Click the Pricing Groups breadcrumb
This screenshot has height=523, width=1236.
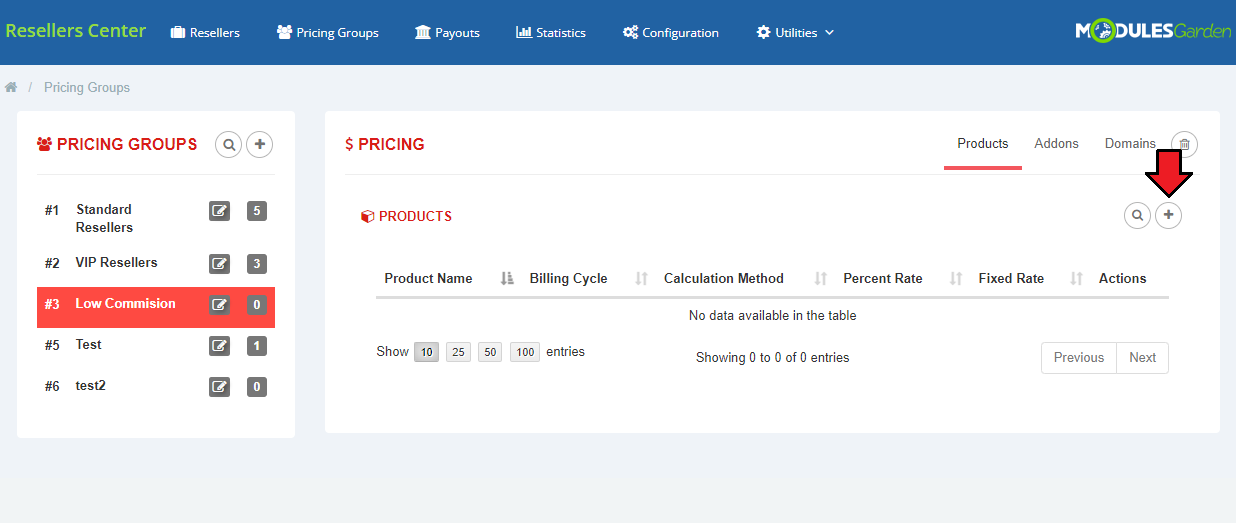pyautogui.click(x=87, y=88)
